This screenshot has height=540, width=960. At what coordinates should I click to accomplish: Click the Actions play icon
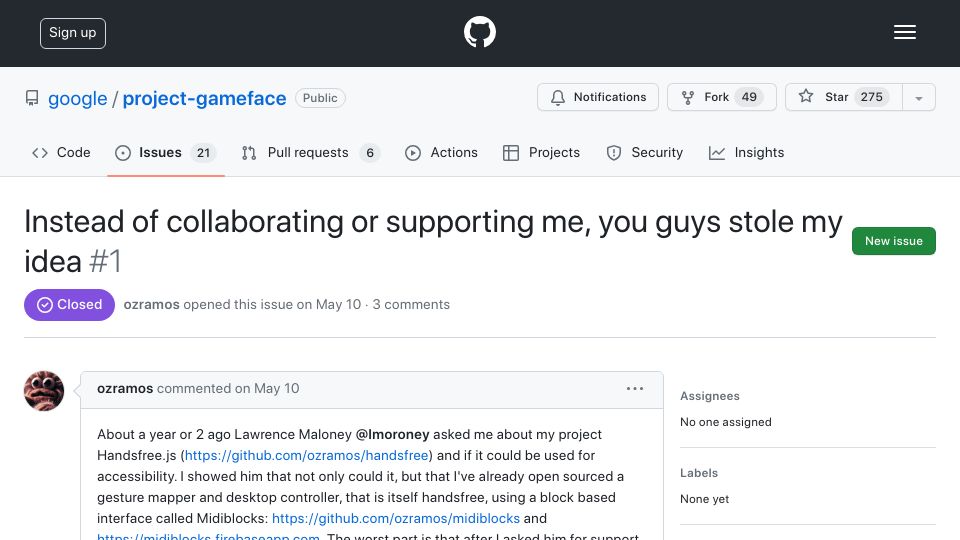click(413, 153)
